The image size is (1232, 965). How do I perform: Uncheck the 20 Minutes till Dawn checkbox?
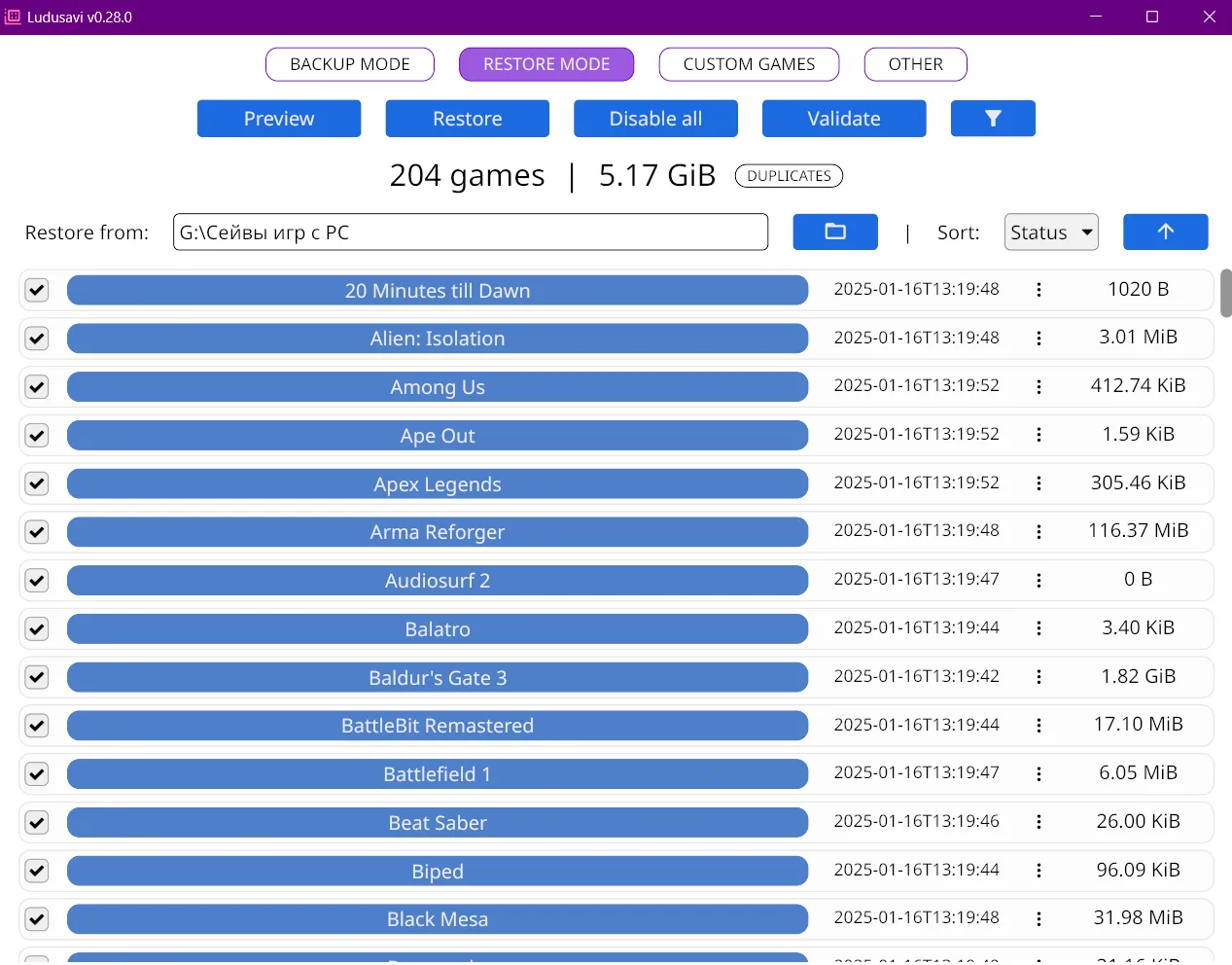(x=37, y=290)
